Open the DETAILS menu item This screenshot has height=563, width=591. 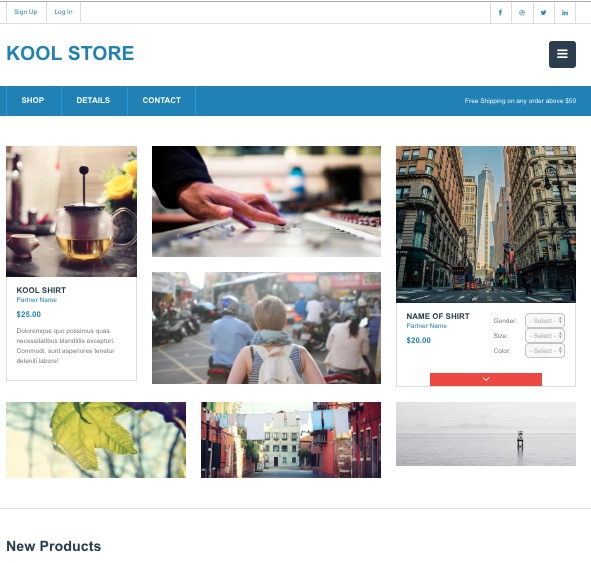click(x=93, y=100)
